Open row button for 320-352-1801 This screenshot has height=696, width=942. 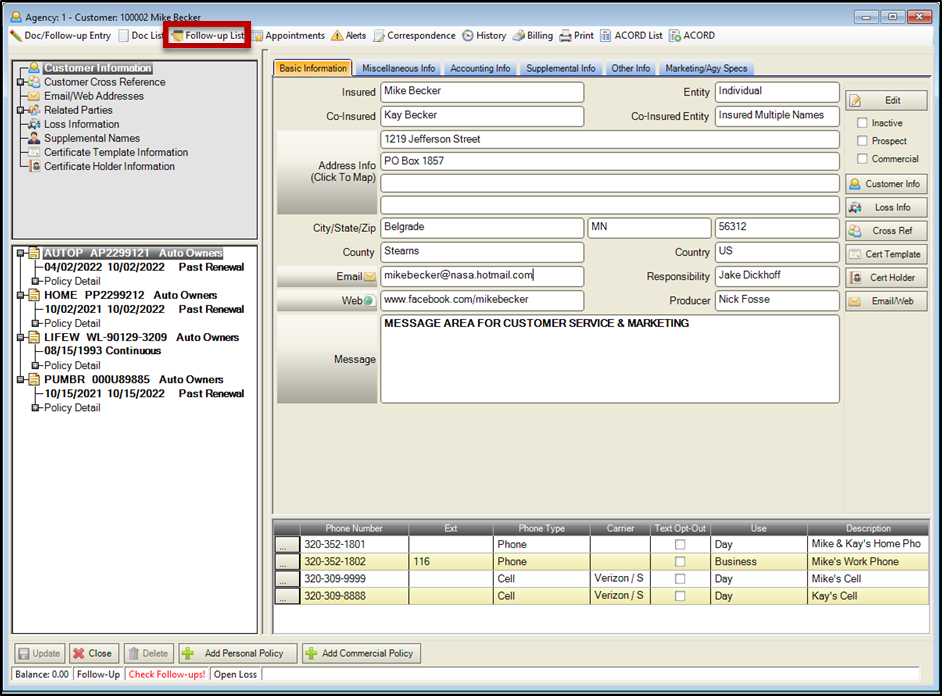pos(287,545)
